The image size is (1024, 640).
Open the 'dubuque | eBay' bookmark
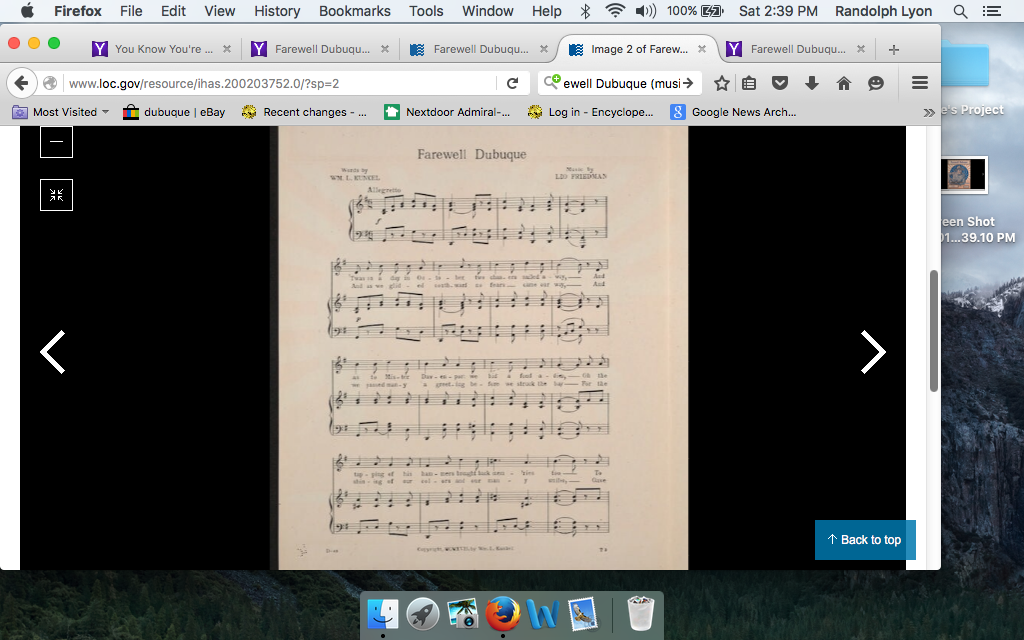(x=174, y=112)
